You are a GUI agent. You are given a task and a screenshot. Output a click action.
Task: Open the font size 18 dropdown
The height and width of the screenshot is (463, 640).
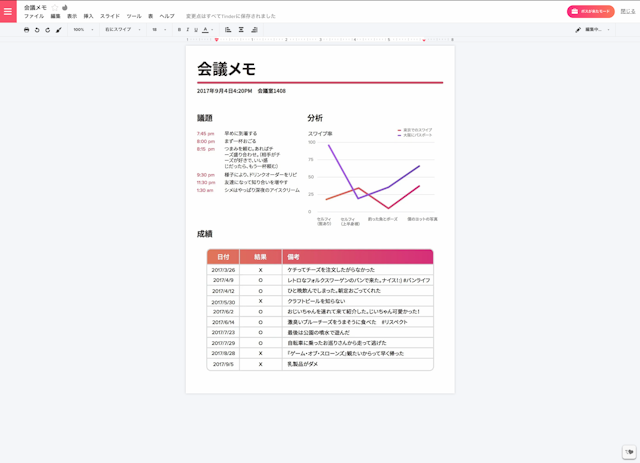tap(159, 30)
